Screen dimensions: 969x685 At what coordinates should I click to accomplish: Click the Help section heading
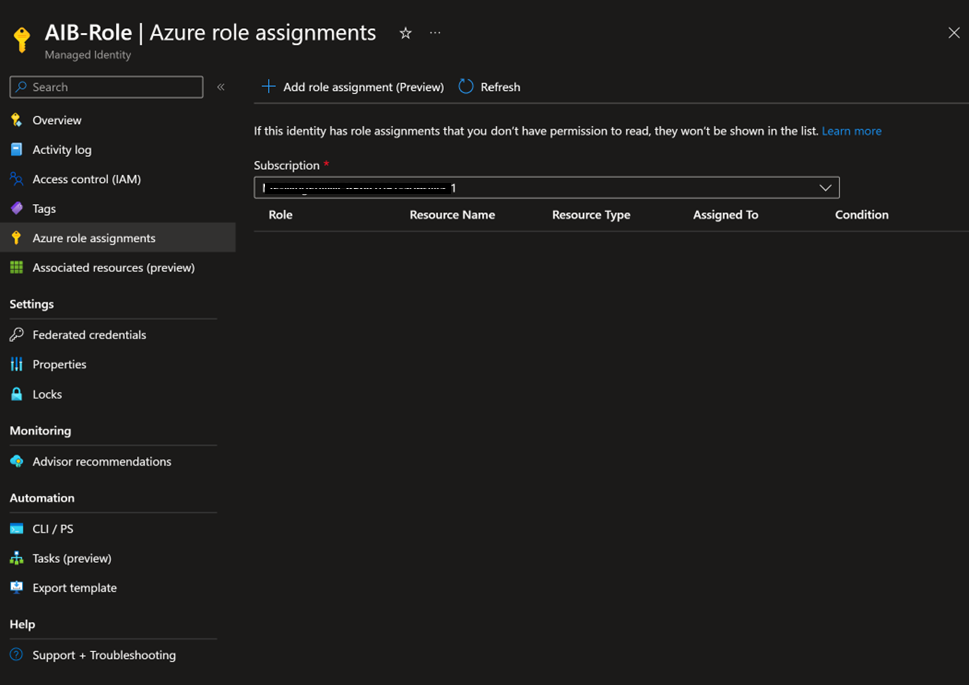(x=22, y=624)
